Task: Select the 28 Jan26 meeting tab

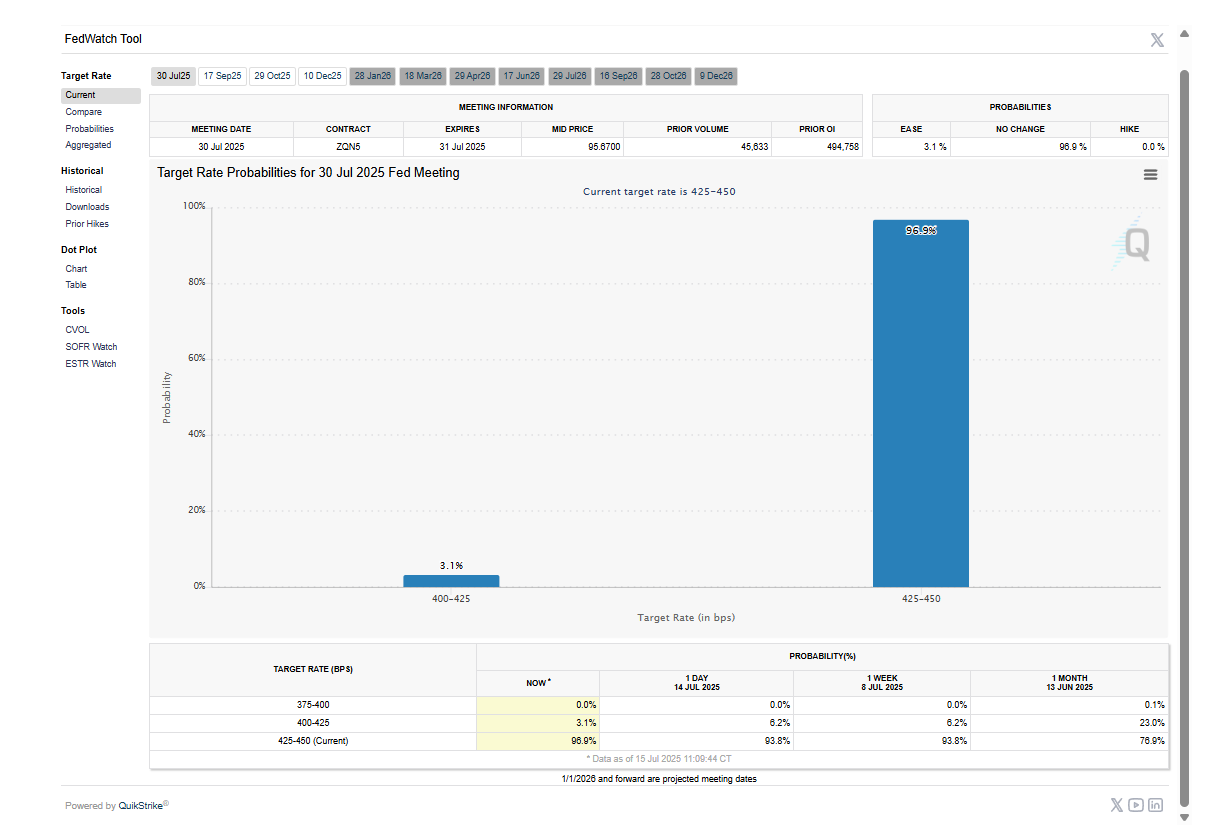Action: point(373,76)
